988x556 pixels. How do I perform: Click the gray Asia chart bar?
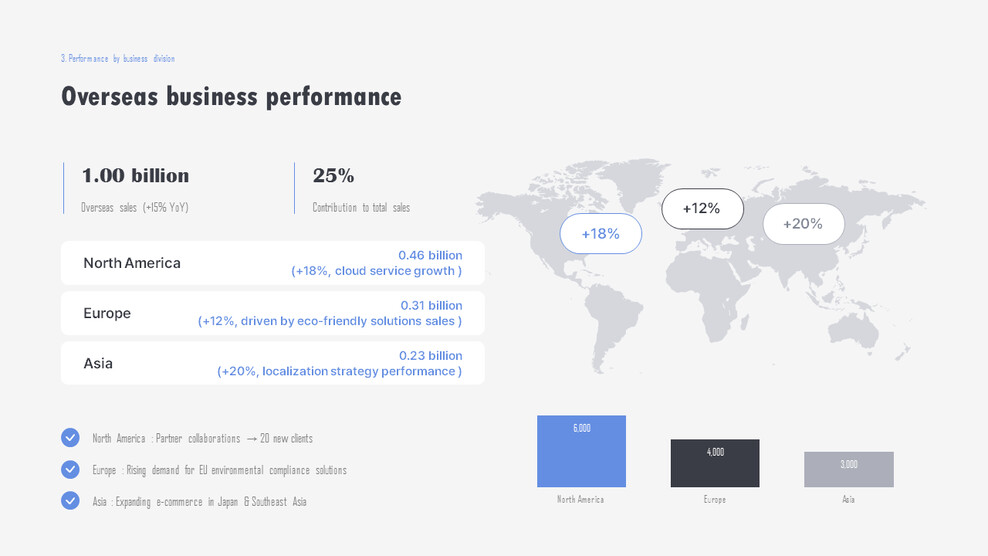(848, 470)
